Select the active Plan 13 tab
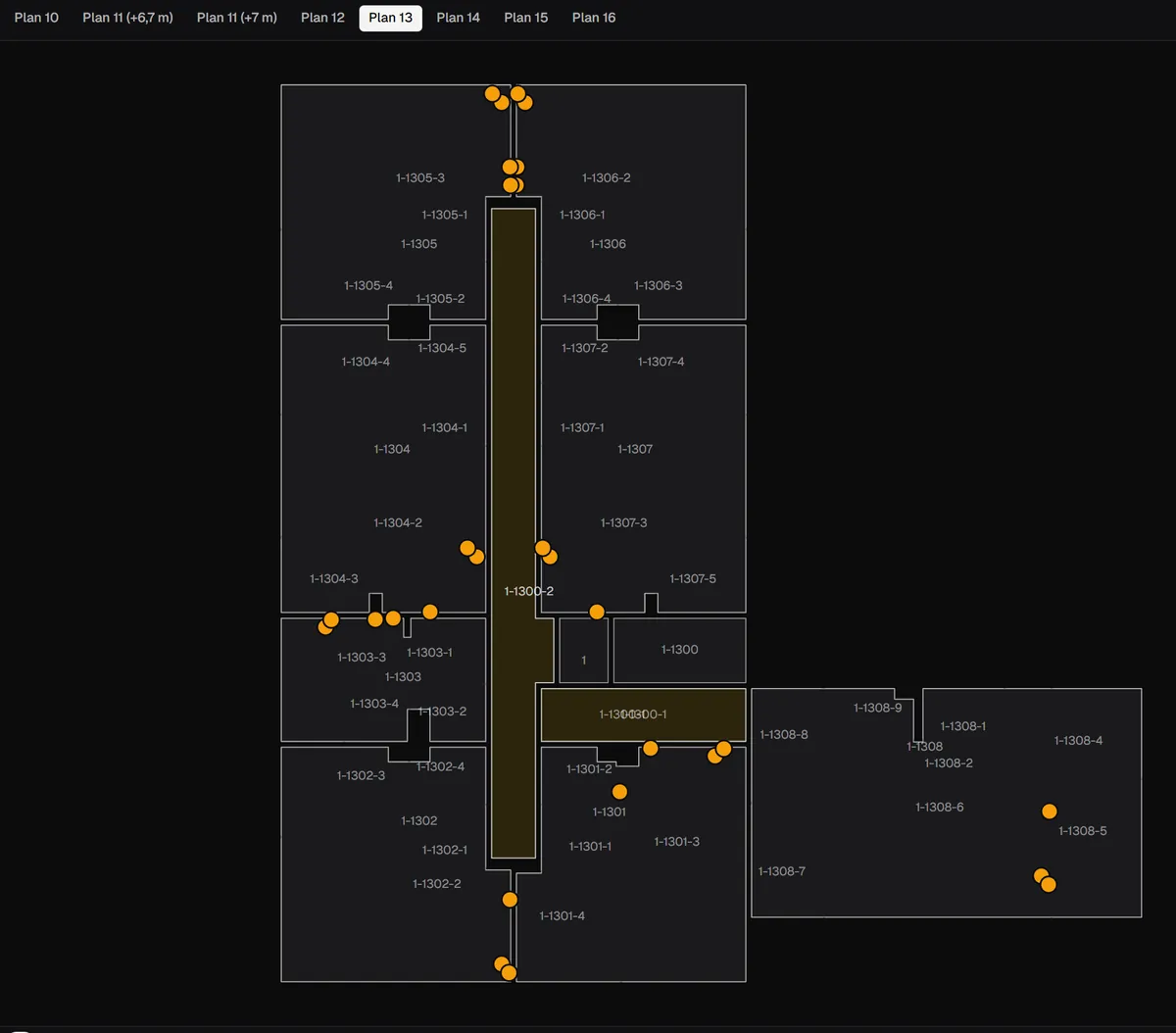Image resolution: width=1176 pixels, height=1033 pixels. [391, 18]
